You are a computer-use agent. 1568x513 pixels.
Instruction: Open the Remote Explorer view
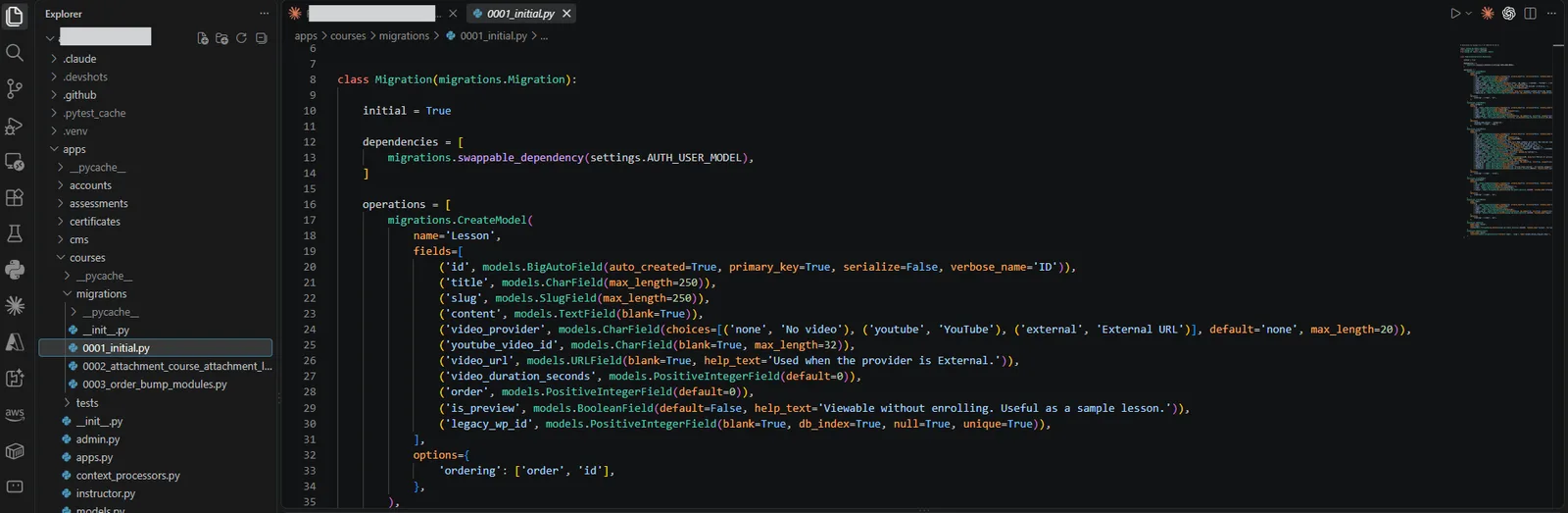[x=15, y=161]
